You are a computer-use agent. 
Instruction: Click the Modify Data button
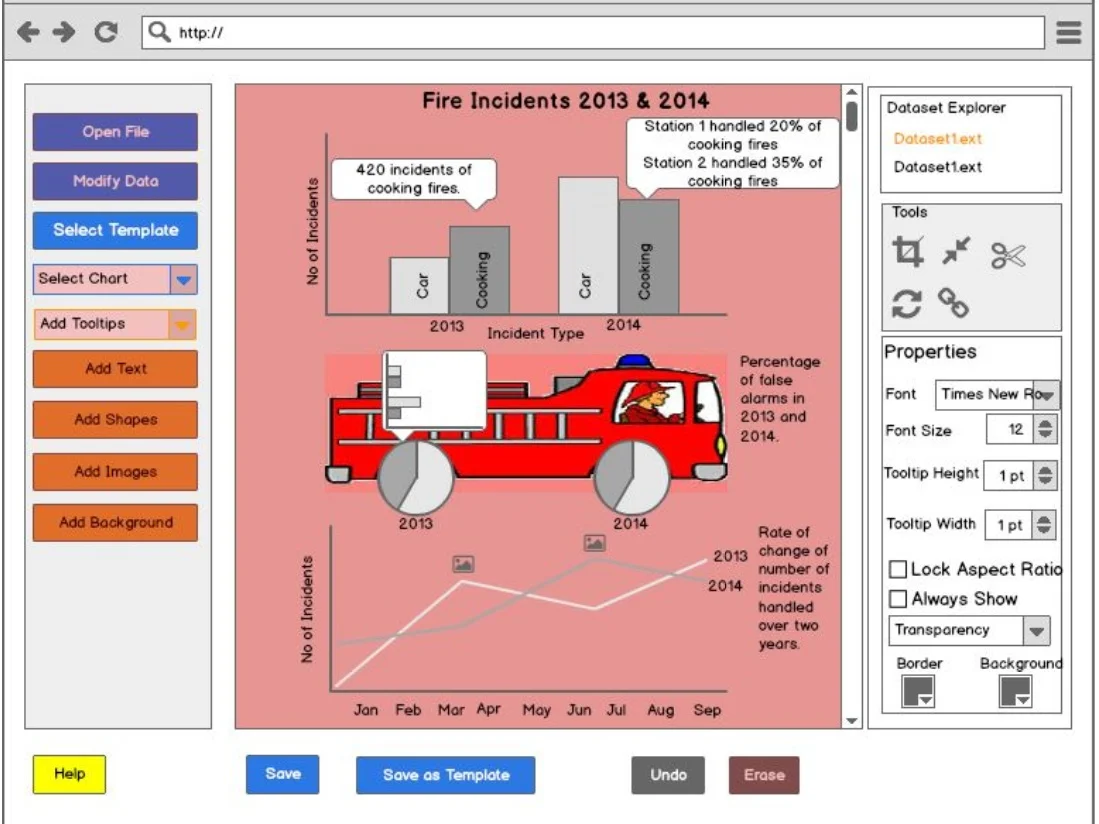(115, 181)
